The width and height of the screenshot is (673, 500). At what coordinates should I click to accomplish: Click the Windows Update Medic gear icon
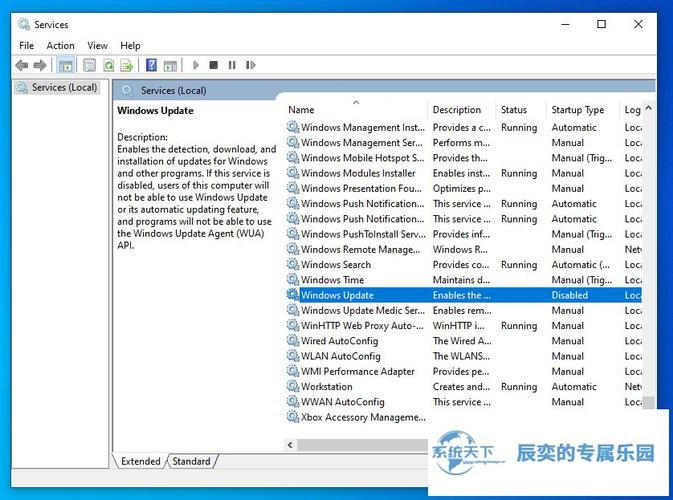point(293,310)
